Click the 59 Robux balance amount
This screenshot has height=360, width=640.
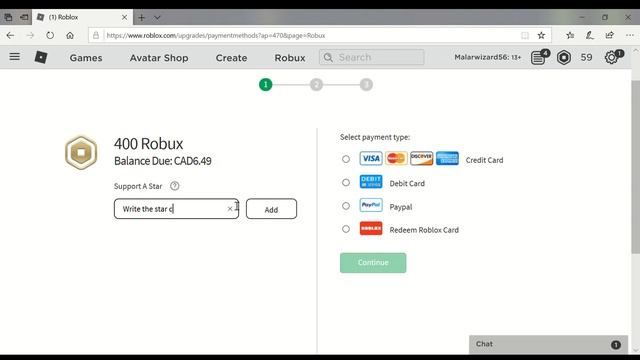587,58
